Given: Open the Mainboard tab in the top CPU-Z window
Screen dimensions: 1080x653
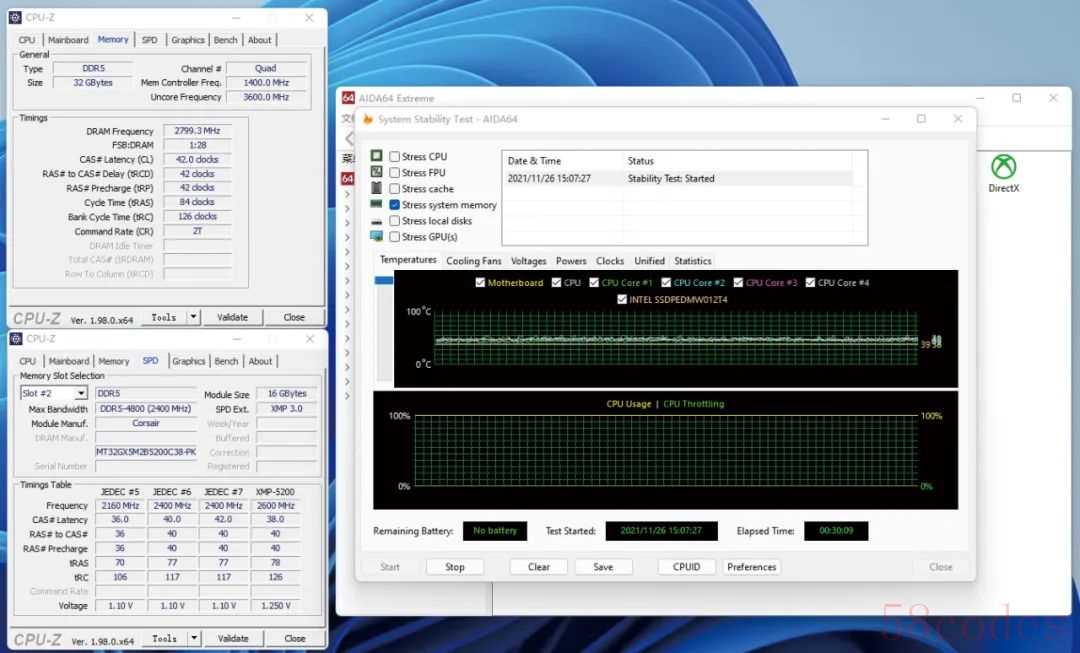Looking at the screenshot, I should (68, 40).
